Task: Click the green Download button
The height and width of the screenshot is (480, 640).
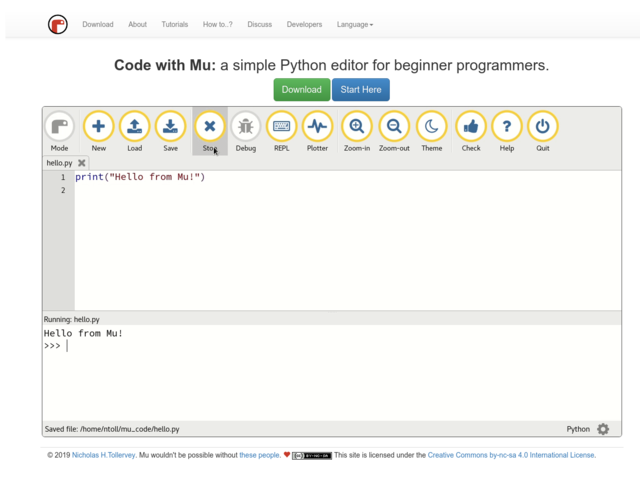Action: click(302, 89)
